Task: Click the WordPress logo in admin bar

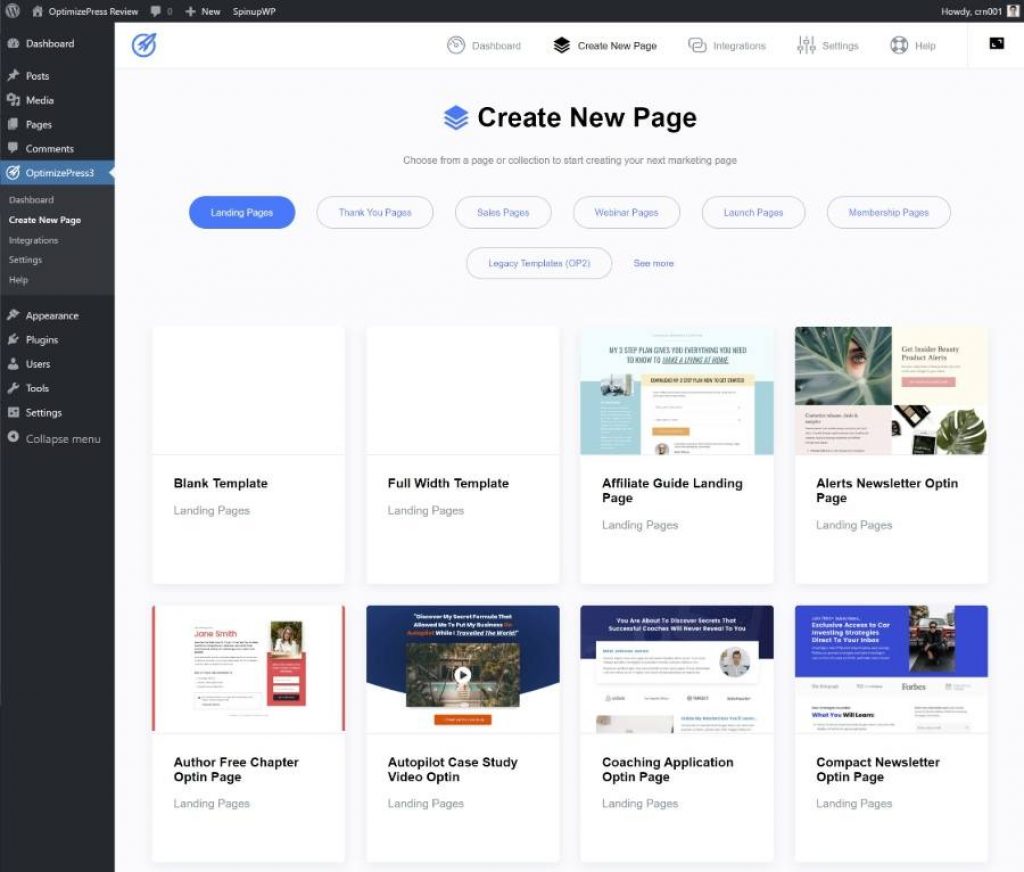Action: [13, 12]
